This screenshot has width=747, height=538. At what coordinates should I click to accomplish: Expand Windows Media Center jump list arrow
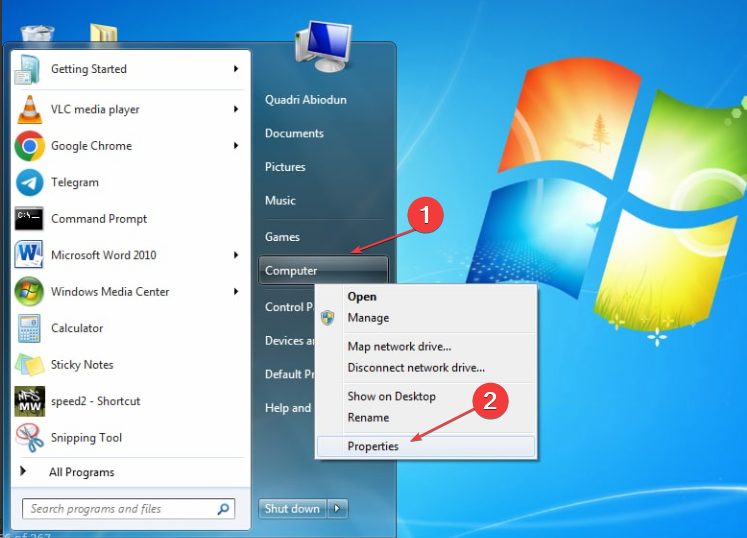point(236,291)
